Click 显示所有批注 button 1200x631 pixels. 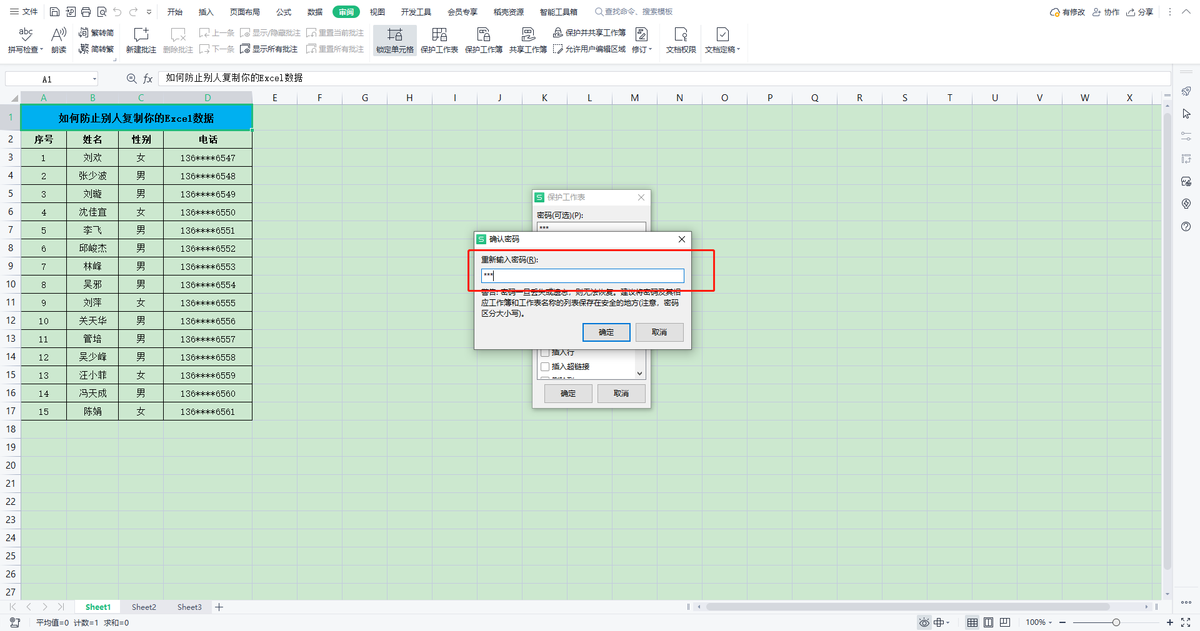pos(268,48)
